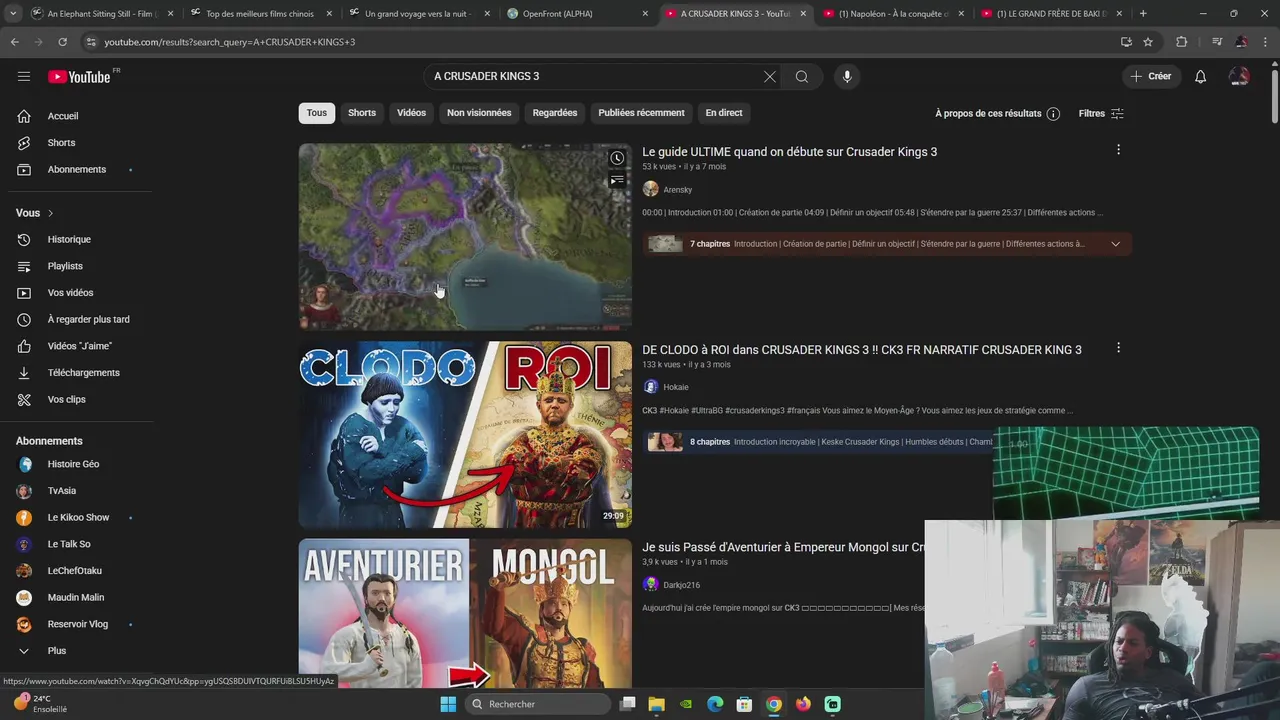1280x720 pixels.
Task: Launch Firefox from the taskbar
Action: click(x=803, y=704)
